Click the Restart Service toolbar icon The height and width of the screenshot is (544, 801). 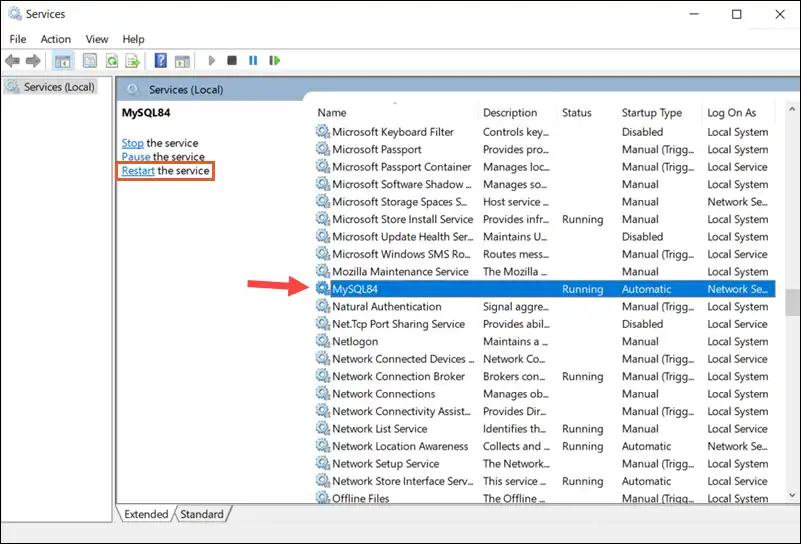point(274,61)
